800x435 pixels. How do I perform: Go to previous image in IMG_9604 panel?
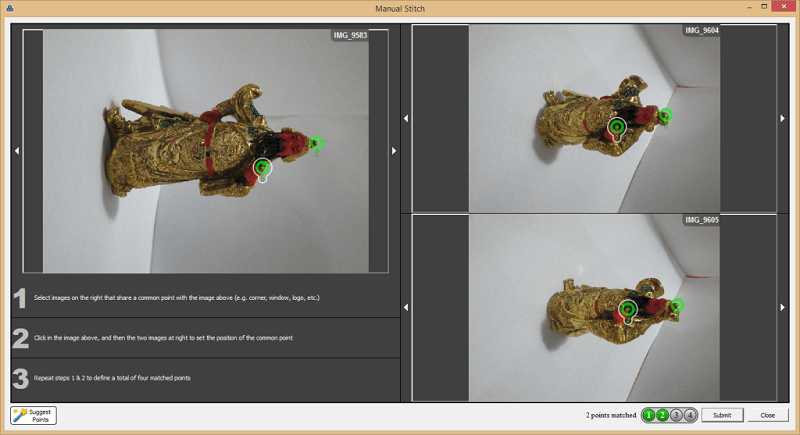click(406, 118)
